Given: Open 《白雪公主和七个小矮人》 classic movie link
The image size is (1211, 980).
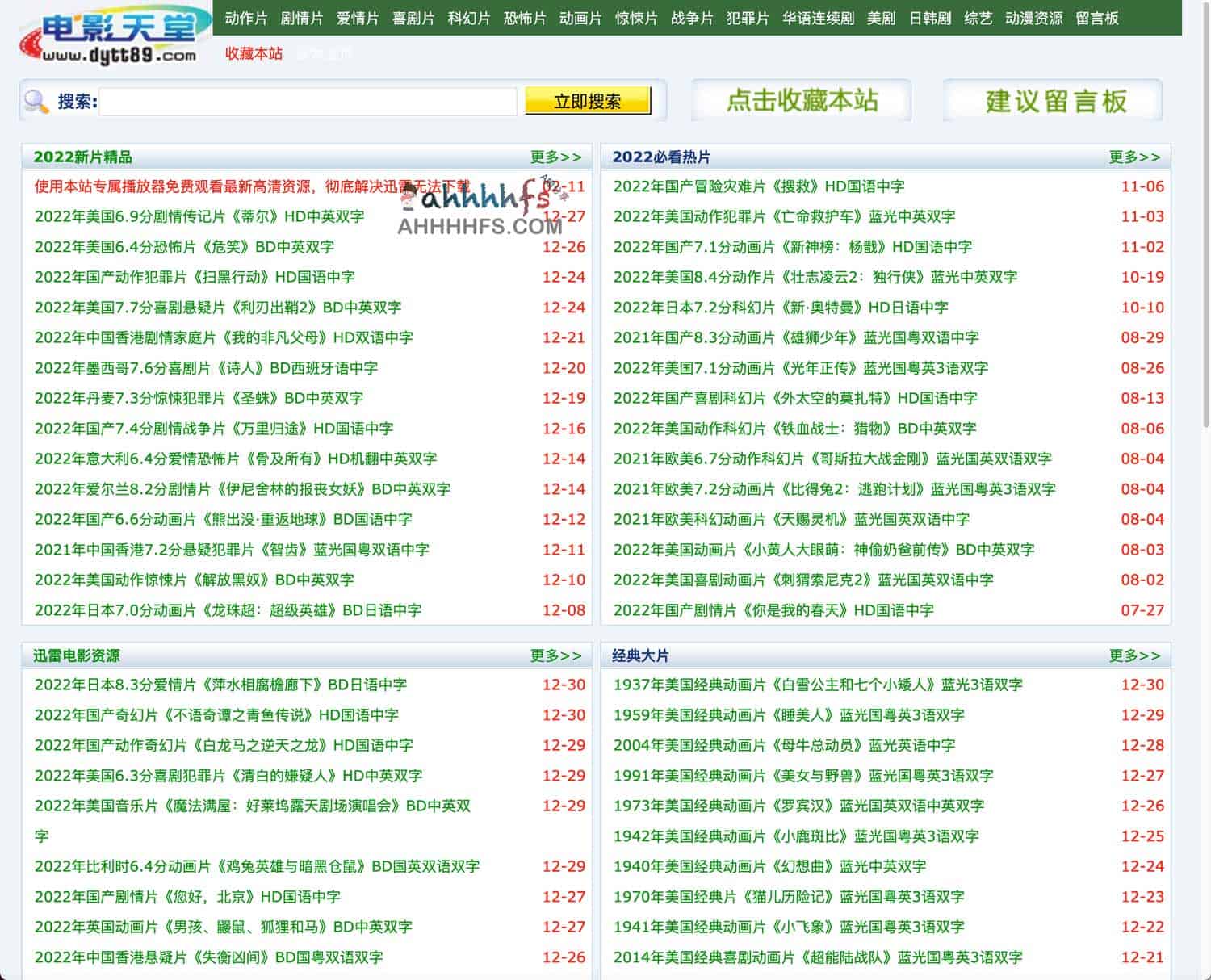Looking at the screenshot, I should 818,685.
